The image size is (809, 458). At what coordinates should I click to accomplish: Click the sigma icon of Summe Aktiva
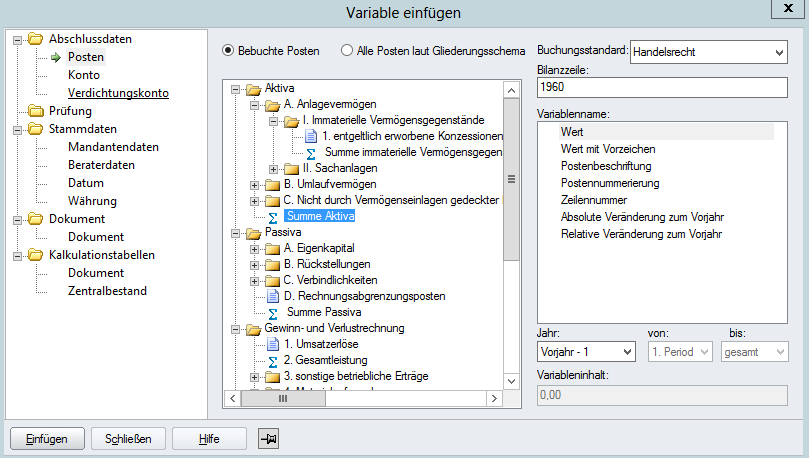coord(273,218)
